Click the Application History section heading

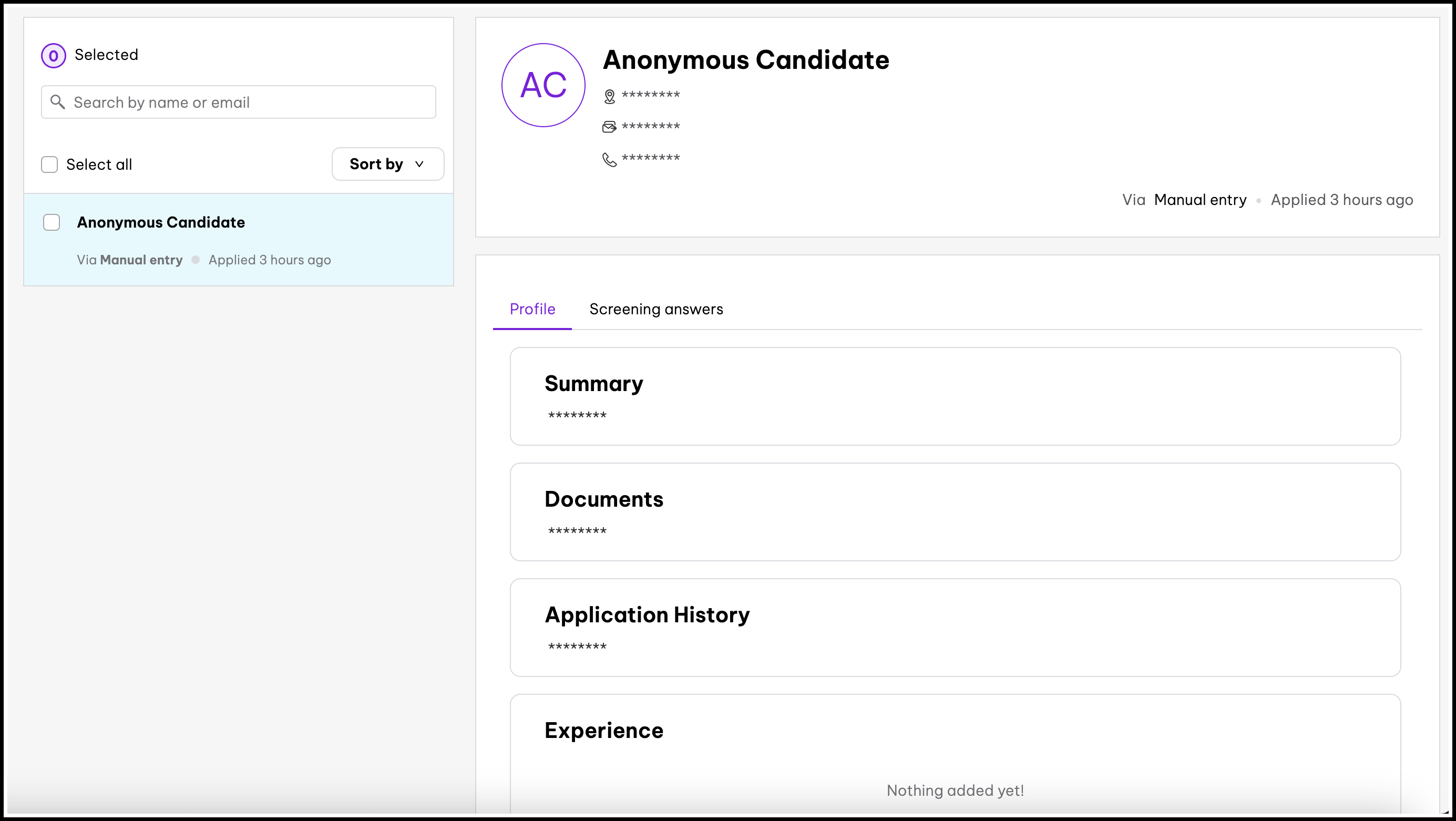coord(647,614)
